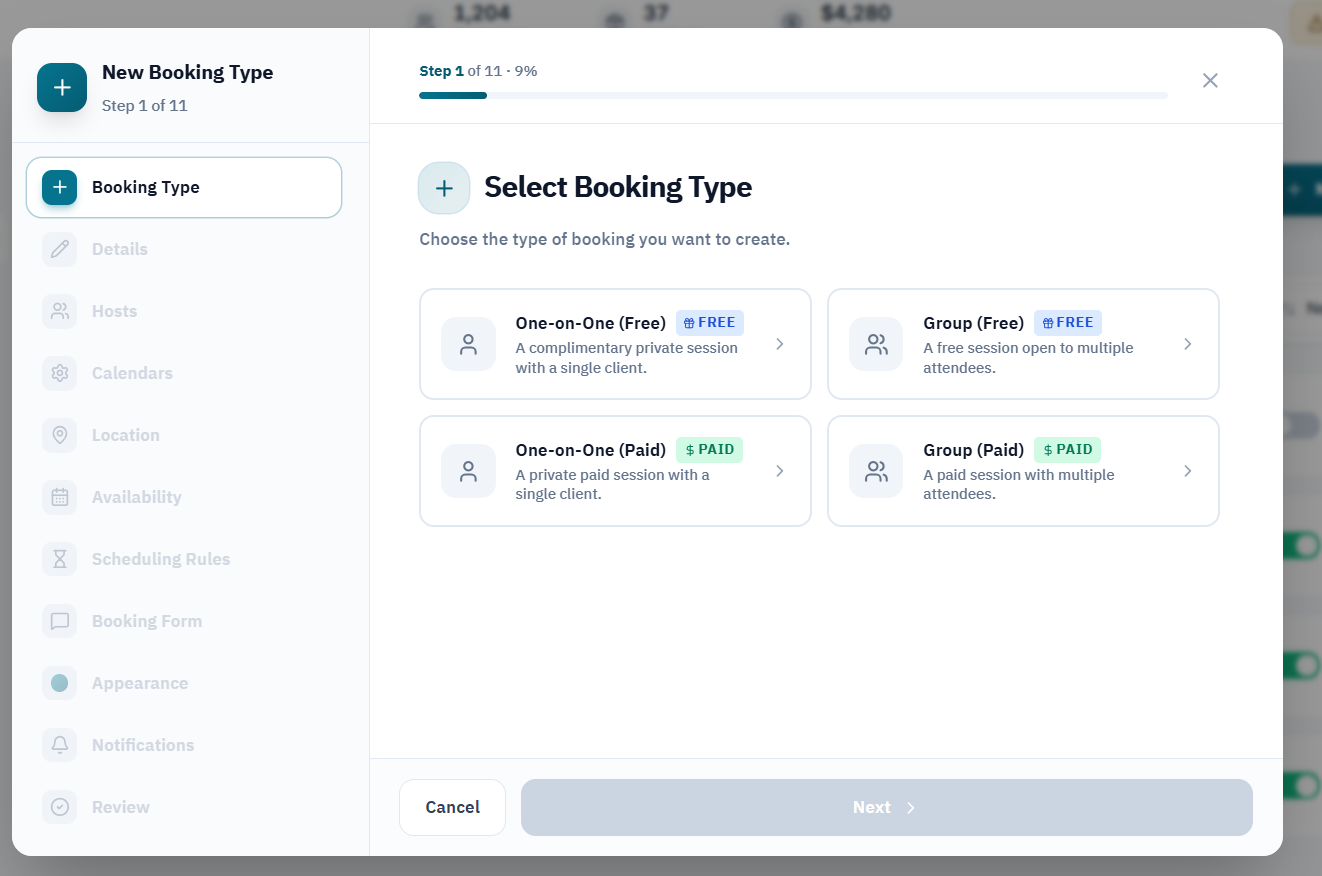Select the Availability step label

tap(137, 497)
